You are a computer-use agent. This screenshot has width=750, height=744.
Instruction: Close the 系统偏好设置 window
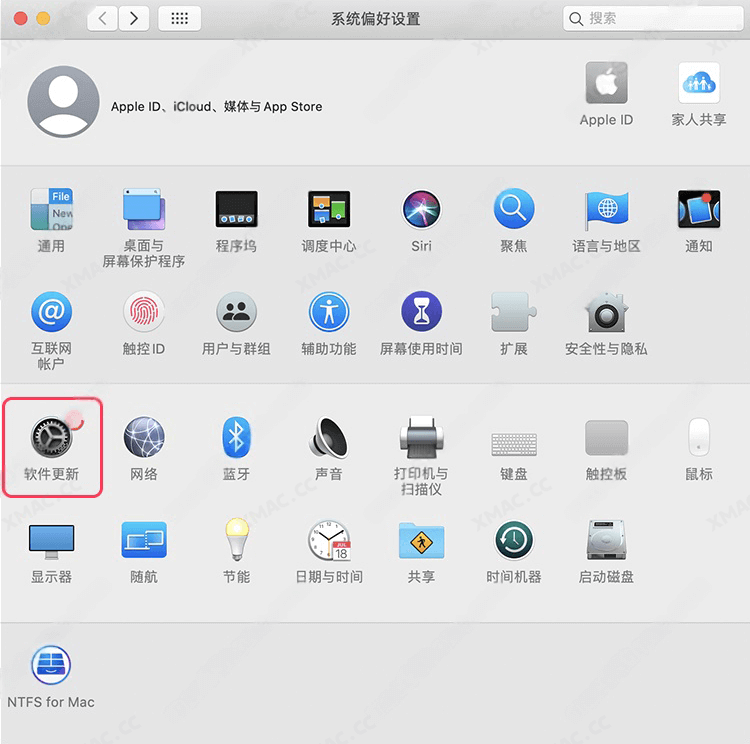(x=20, y=19)
